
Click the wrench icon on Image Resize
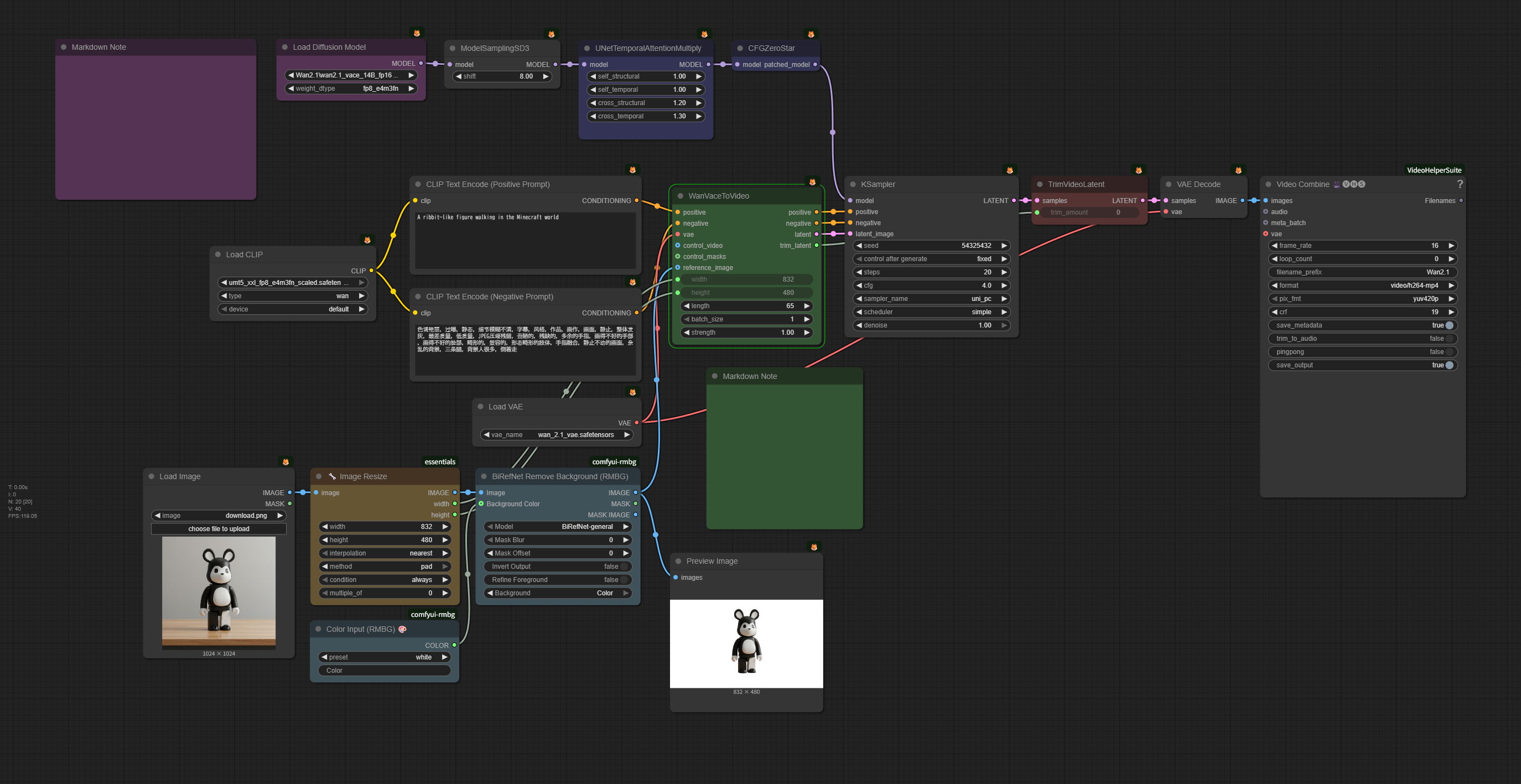click(332, 476)
